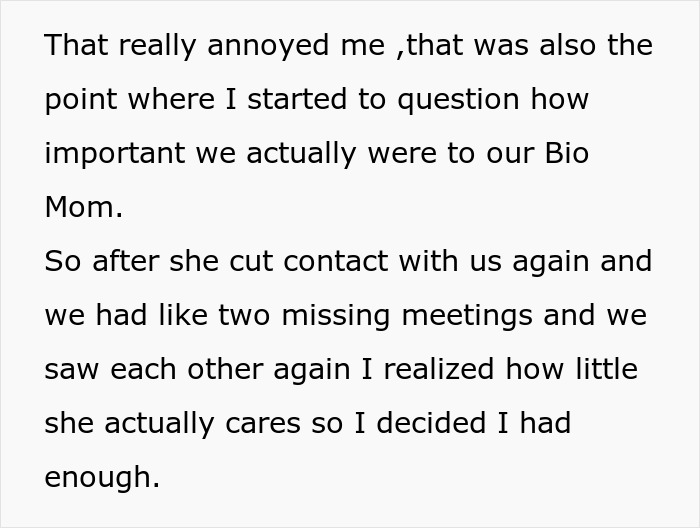Click the word "cares"
The image size is (700, 528).
[262, 424]
